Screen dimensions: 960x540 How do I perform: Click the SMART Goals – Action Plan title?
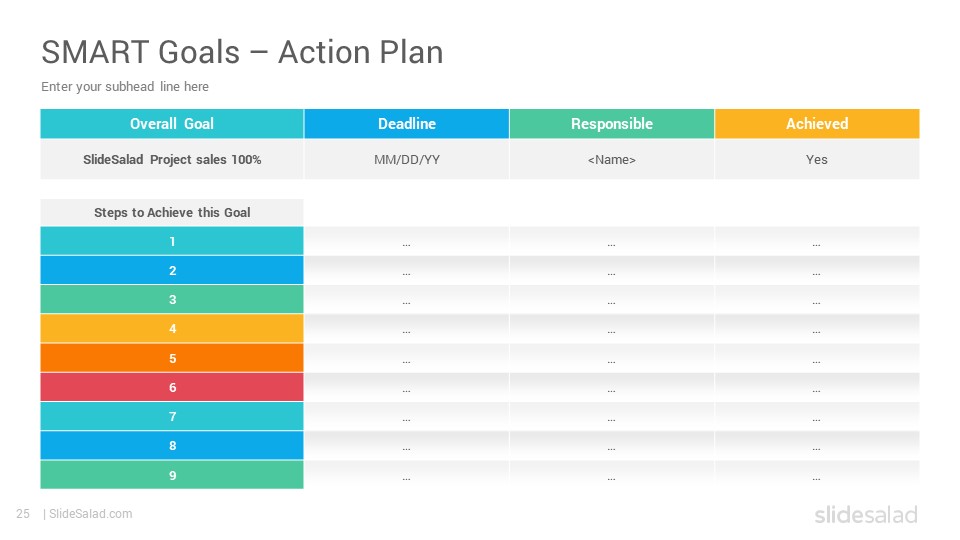click(242, 52)
